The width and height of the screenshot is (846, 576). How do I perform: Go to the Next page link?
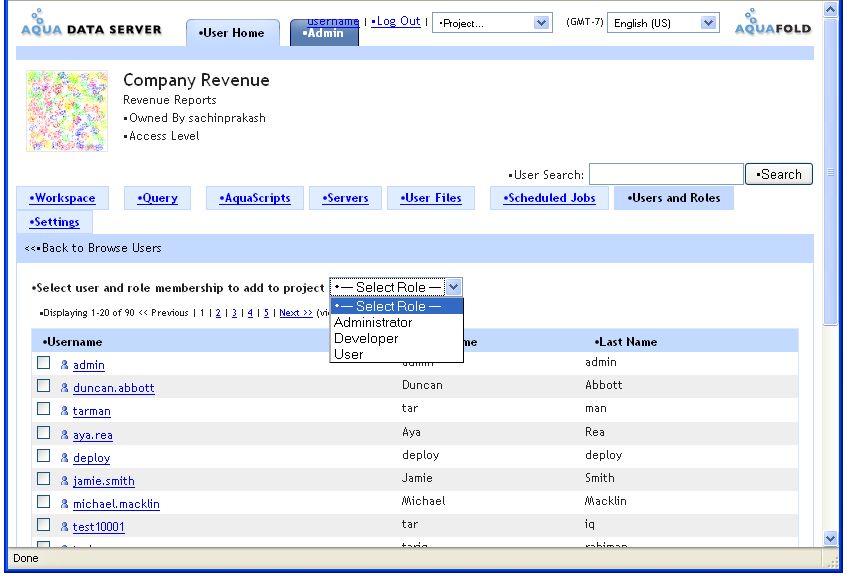[x=296, y=313]
